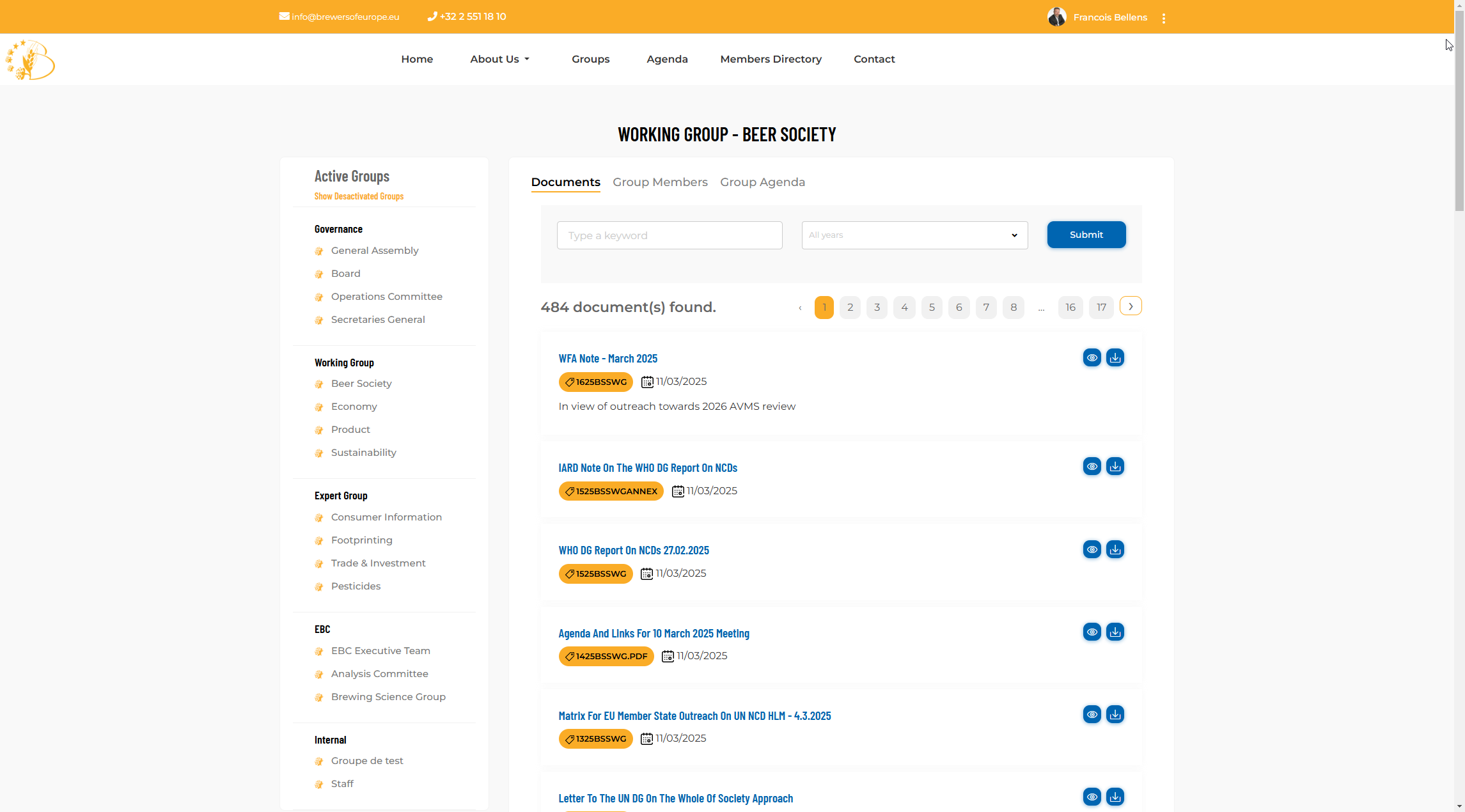The height and width of the screenshot is (812, 1465).
Task: Click the keyword search input field
Action: coord(669,235)
